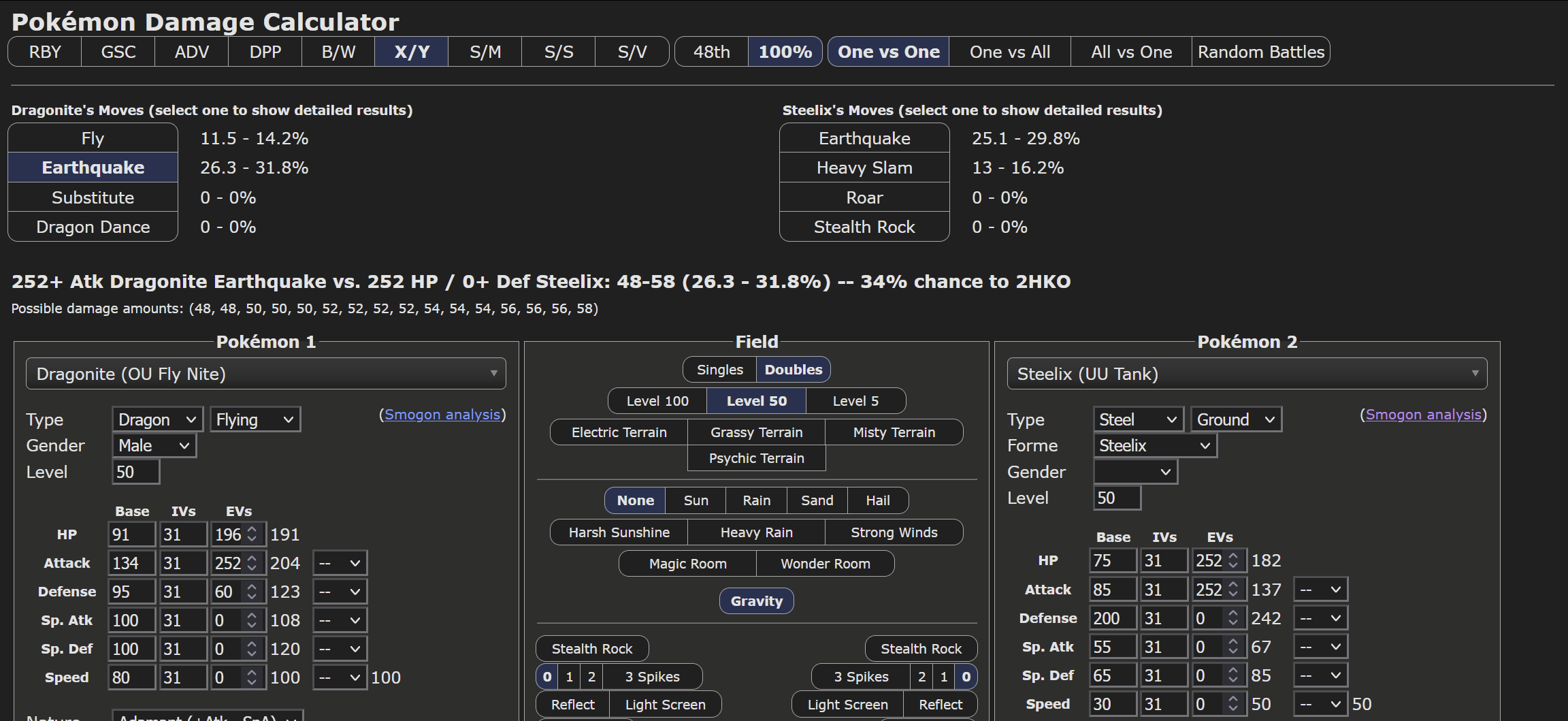Open the Dragonite set selector dropdown
1568x721 pixels.
(265, 374)
